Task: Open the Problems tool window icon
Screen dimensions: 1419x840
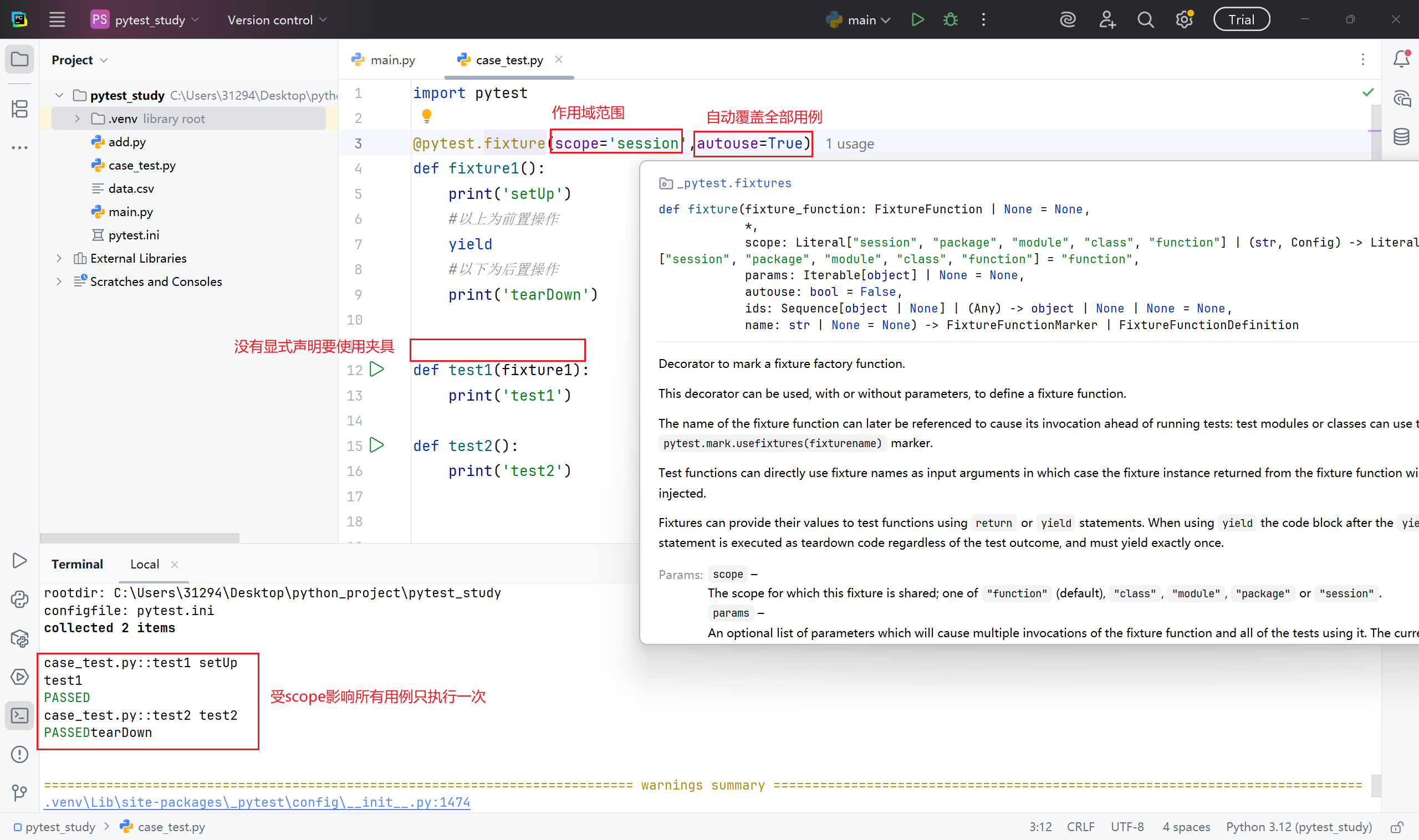Action: [20, 754]
